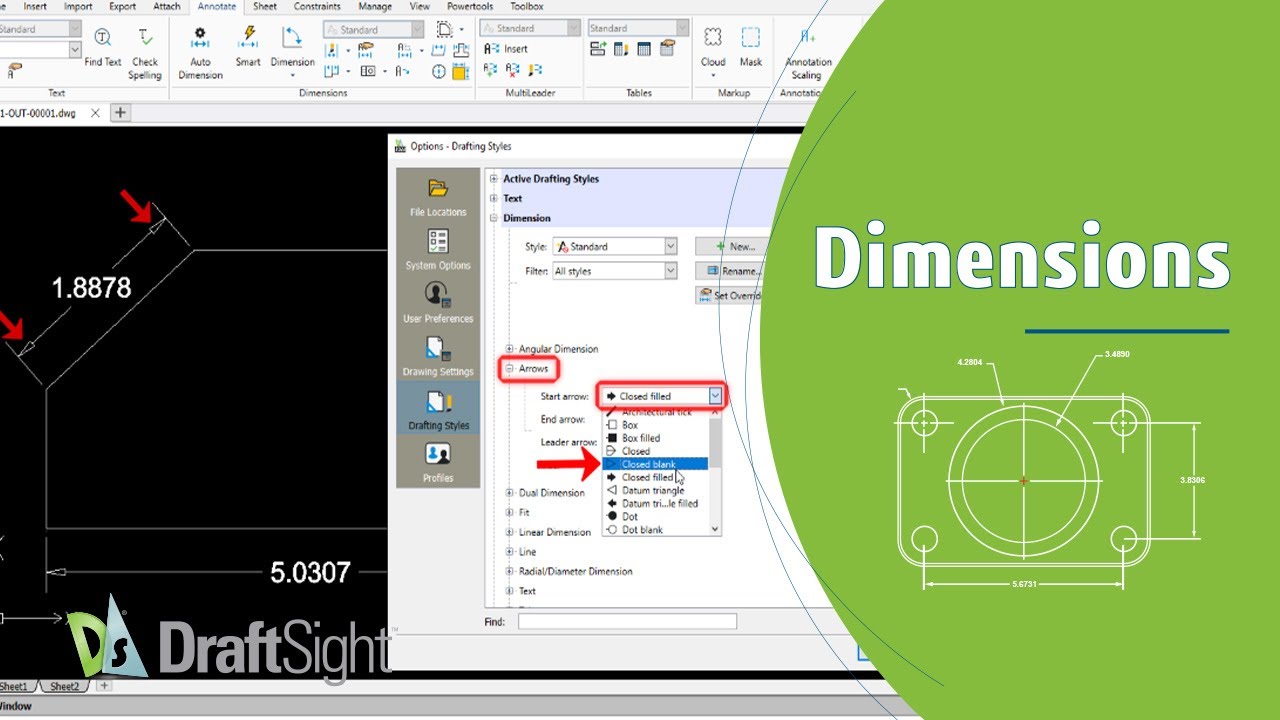
Task: Select Box arrow style
Action: point(655,425)
